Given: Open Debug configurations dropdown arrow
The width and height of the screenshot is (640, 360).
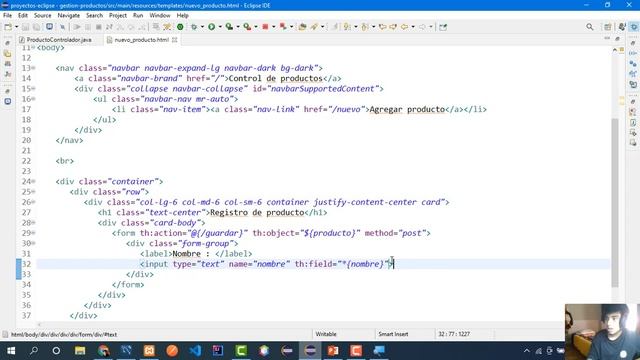Looking at the screenshot, I should pos(202,27).
